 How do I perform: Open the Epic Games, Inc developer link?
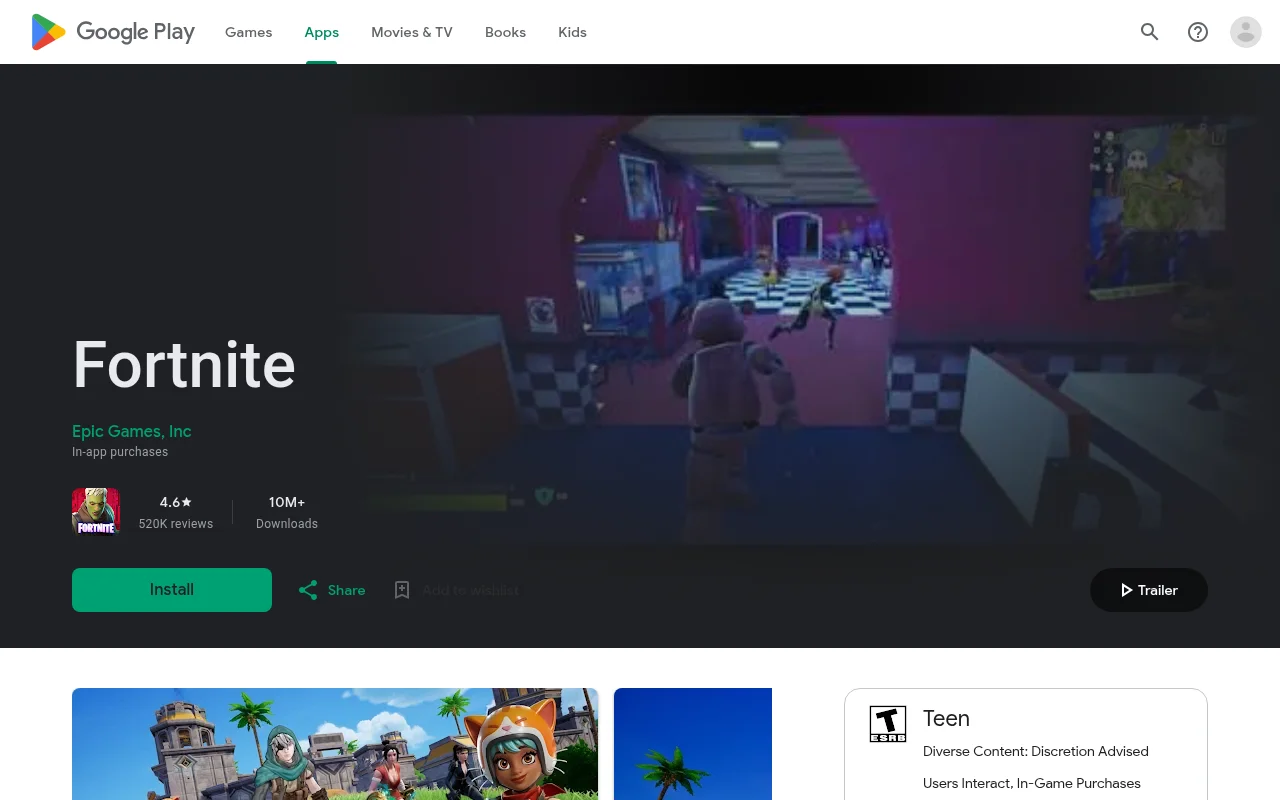pyautogui.click(x=132, y=431)
